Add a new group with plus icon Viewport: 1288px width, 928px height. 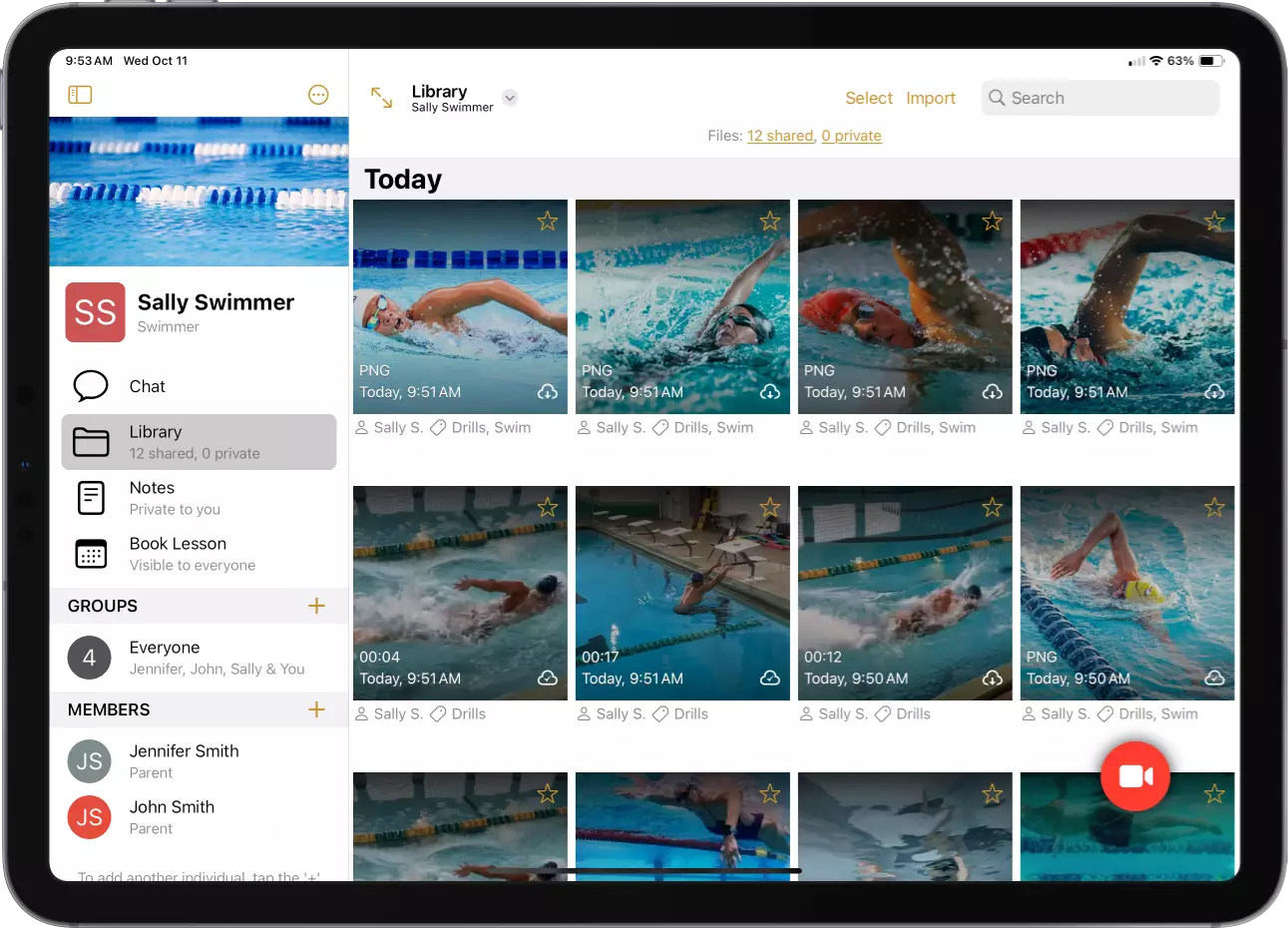pos(316,606)
